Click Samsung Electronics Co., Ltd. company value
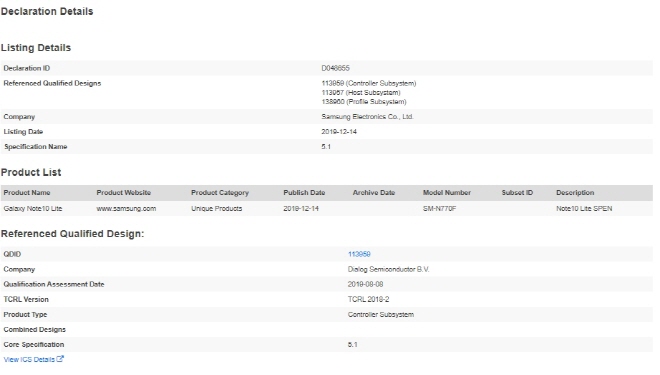Viewport: 660px width, 375px height. [x=367, y=117]
